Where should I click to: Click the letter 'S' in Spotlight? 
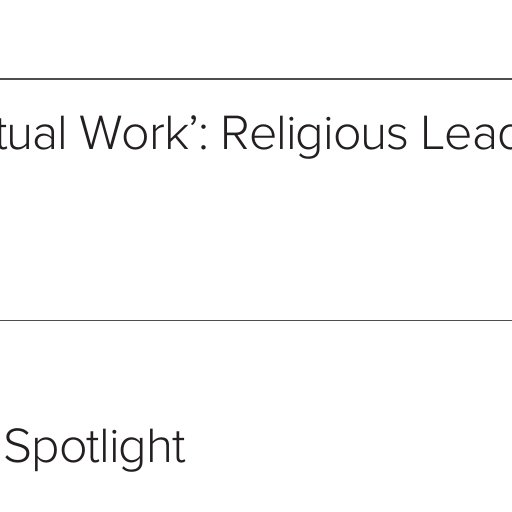(17, 445)
